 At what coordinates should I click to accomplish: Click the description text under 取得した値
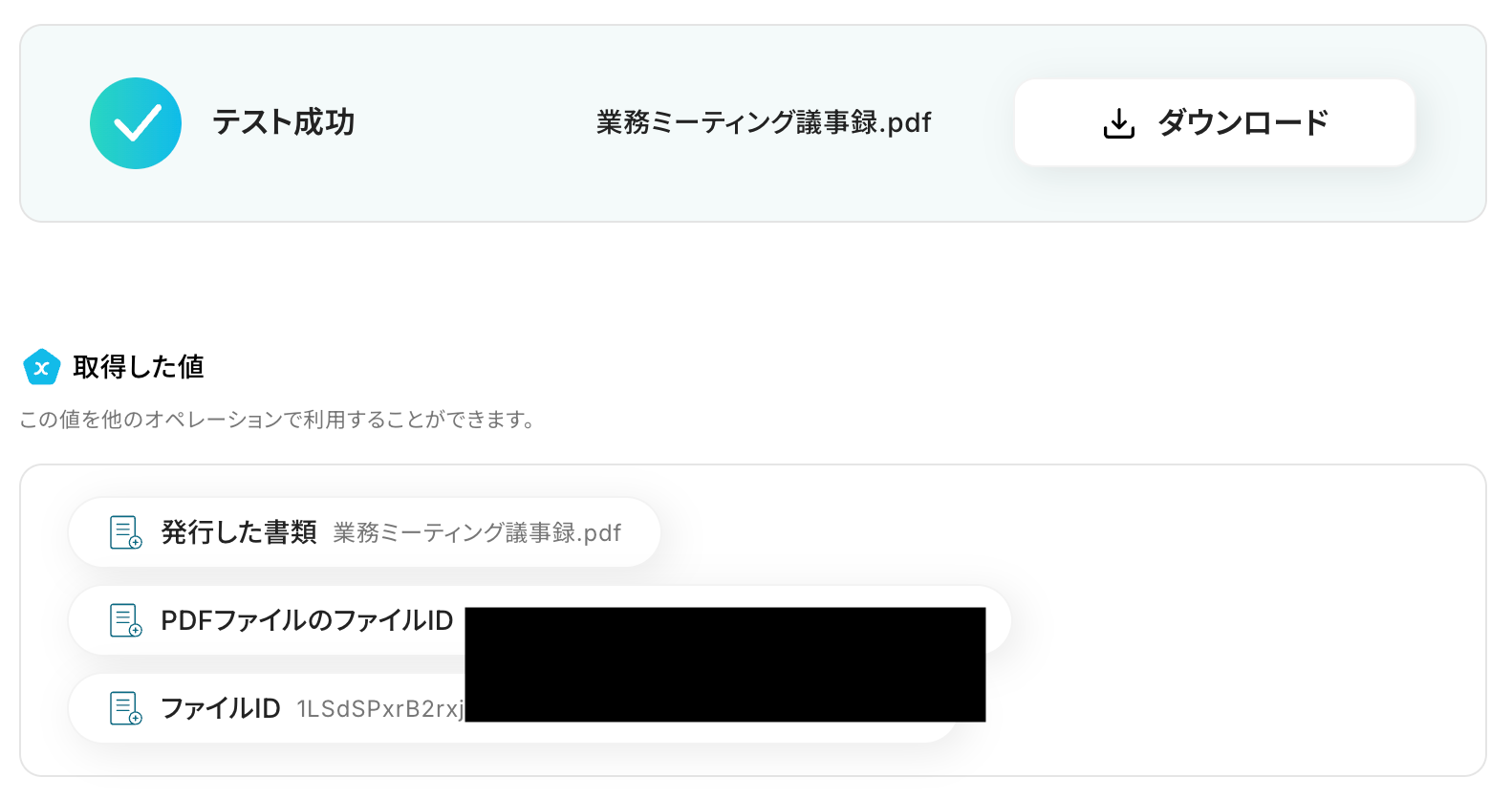click(277, 420)
